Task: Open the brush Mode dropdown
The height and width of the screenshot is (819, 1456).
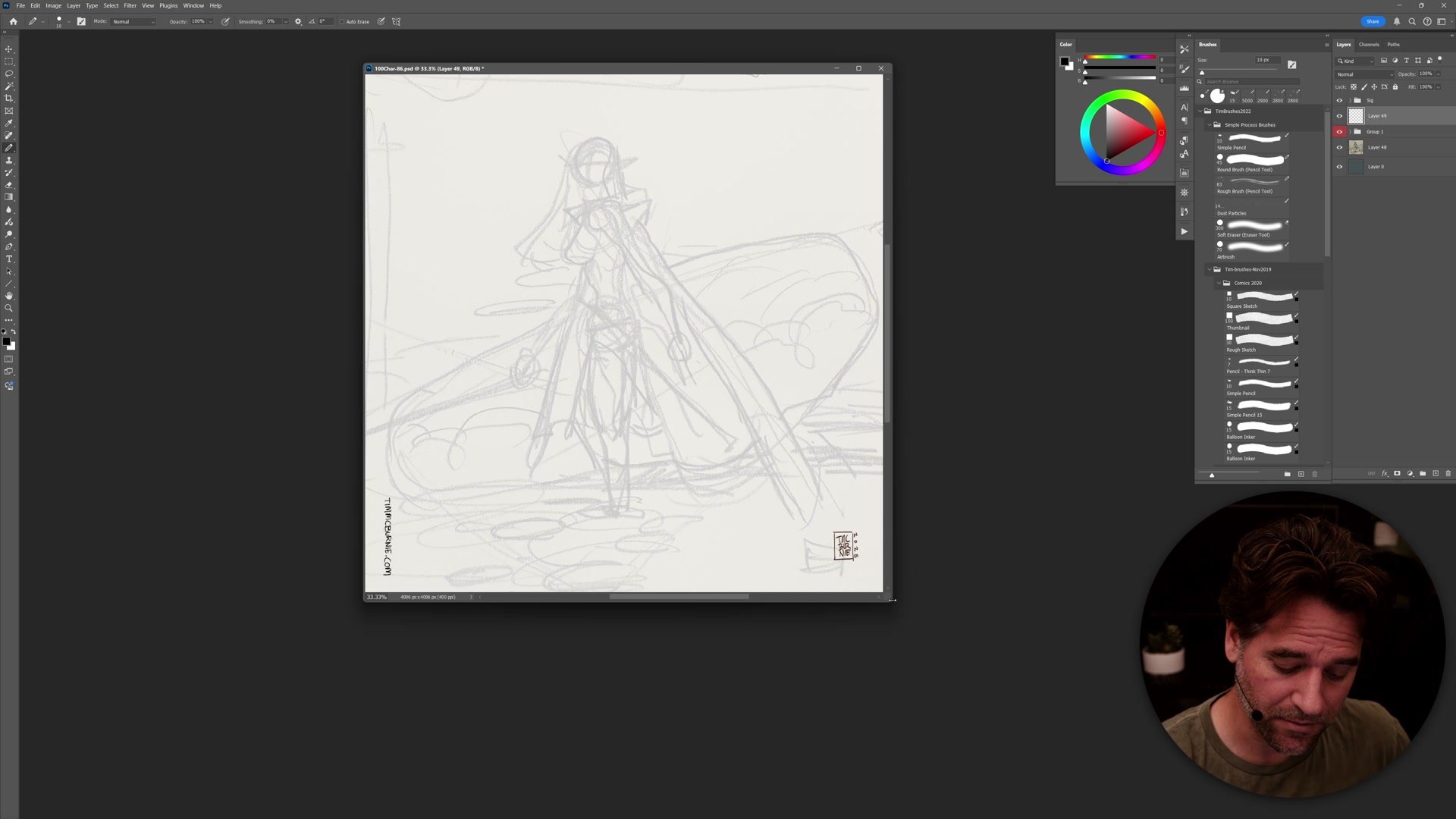Action: [133, 21]
